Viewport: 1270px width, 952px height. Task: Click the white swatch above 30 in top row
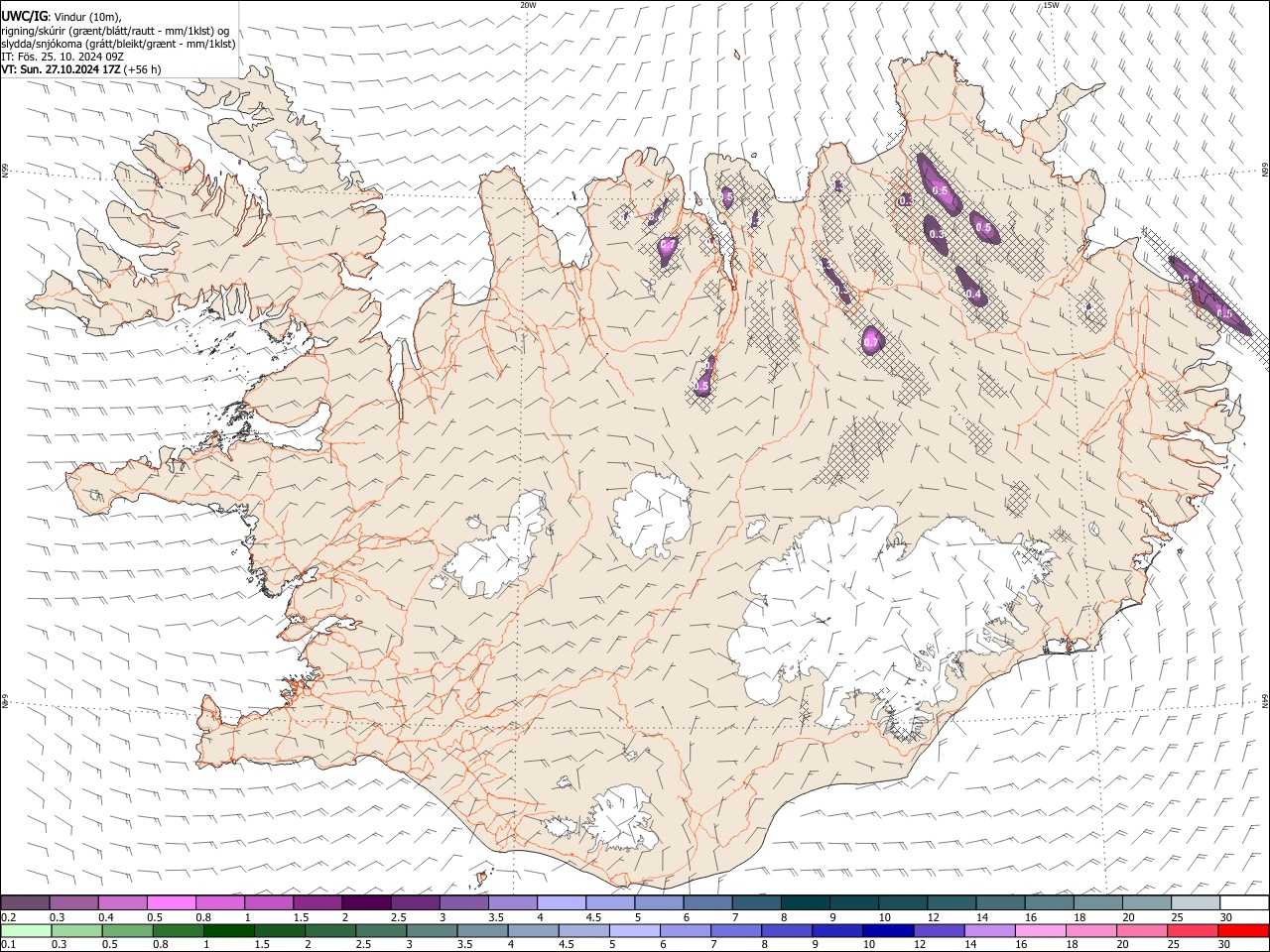click(1243, 902)
